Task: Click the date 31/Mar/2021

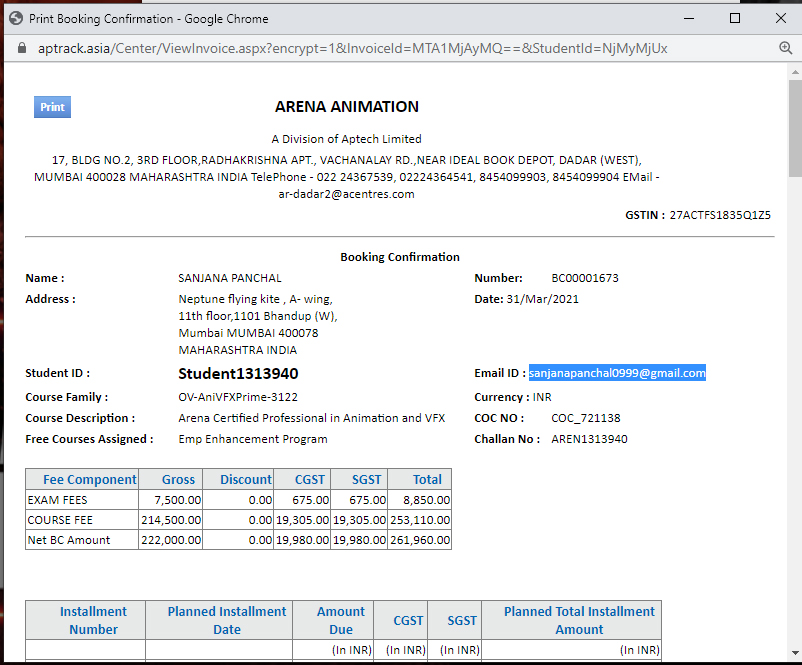Action: pos(542,299)
